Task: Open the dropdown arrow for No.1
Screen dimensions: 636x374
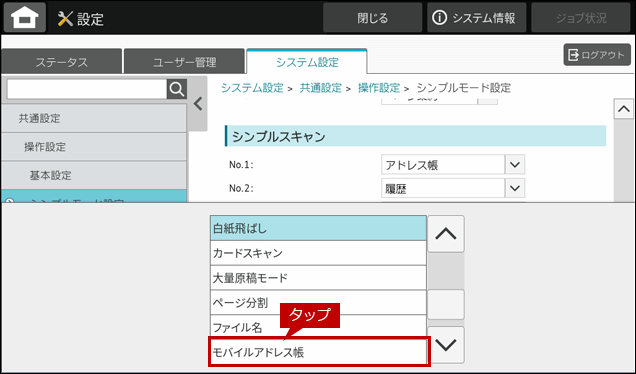Action: 515,165
